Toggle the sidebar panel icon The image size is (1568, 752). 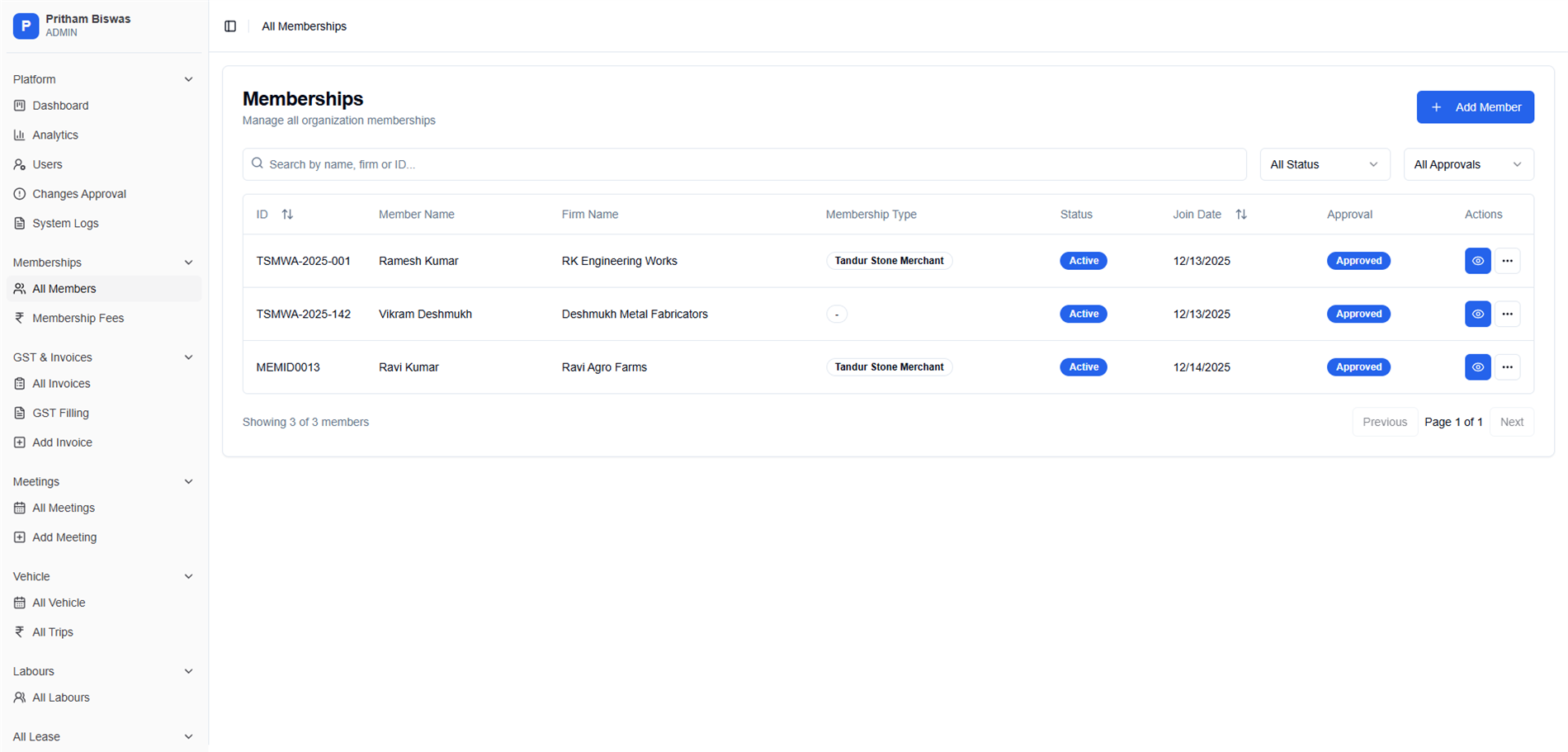tap(230, 26)
